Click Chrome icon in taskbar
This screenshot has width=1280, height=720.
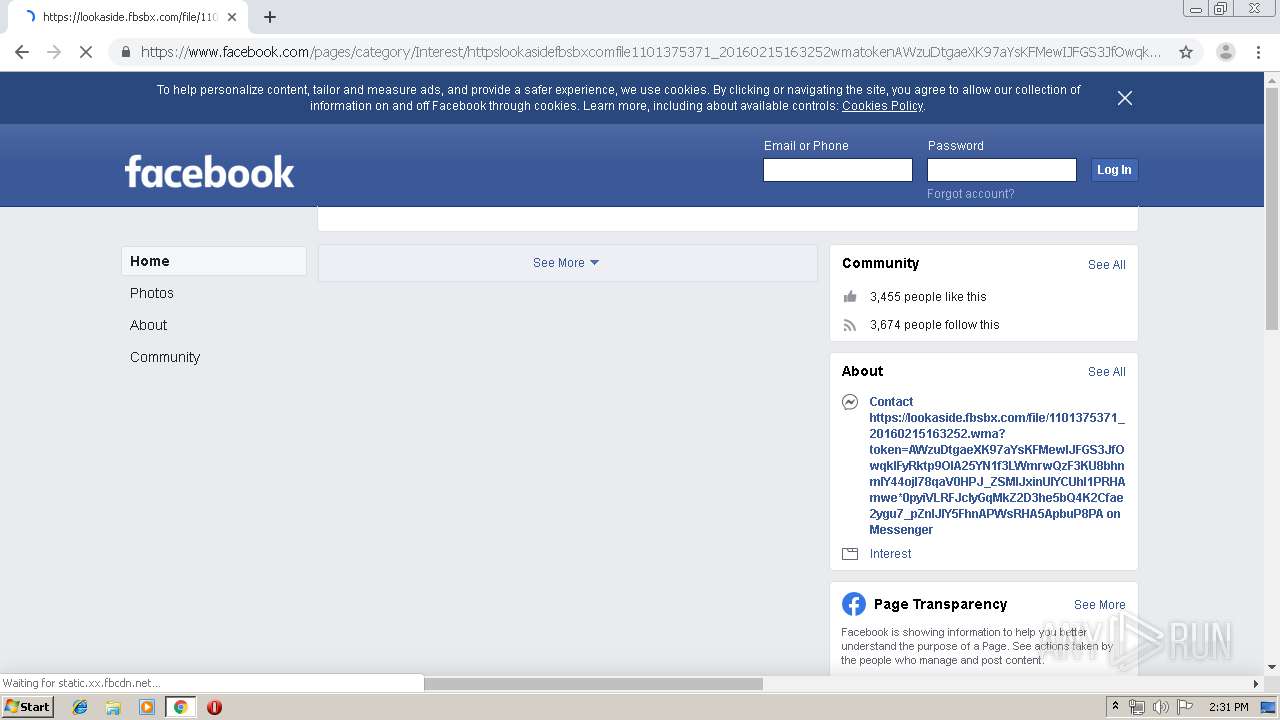[180, 707]
